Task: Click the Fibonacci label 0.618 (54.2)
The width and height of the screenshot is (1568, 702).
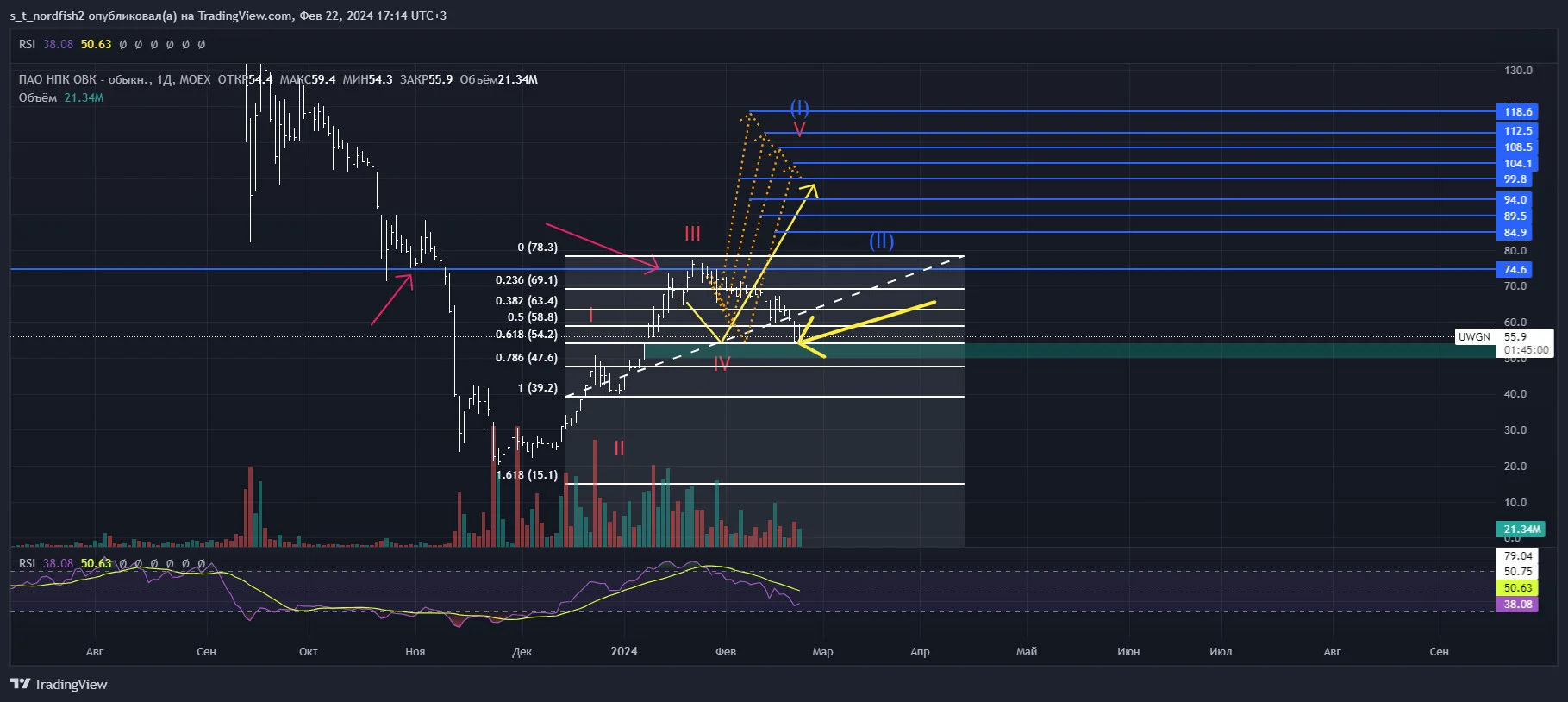Action: (527, 335)
